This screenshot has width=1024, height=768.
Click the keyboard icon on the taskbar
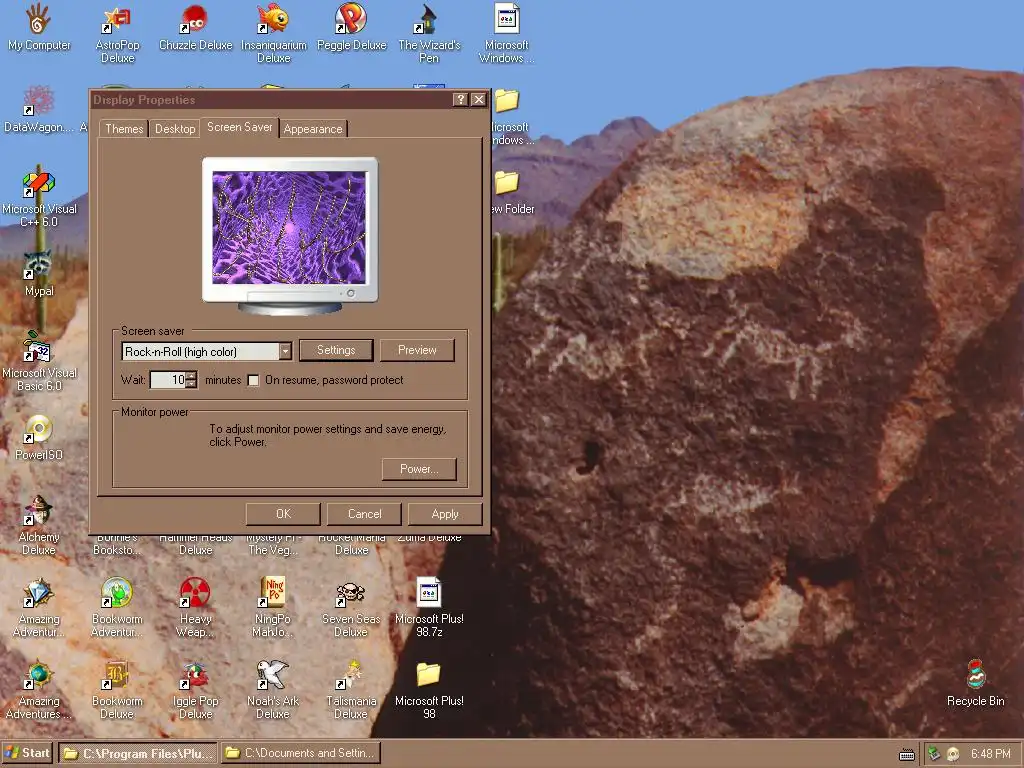pos(907,755)
